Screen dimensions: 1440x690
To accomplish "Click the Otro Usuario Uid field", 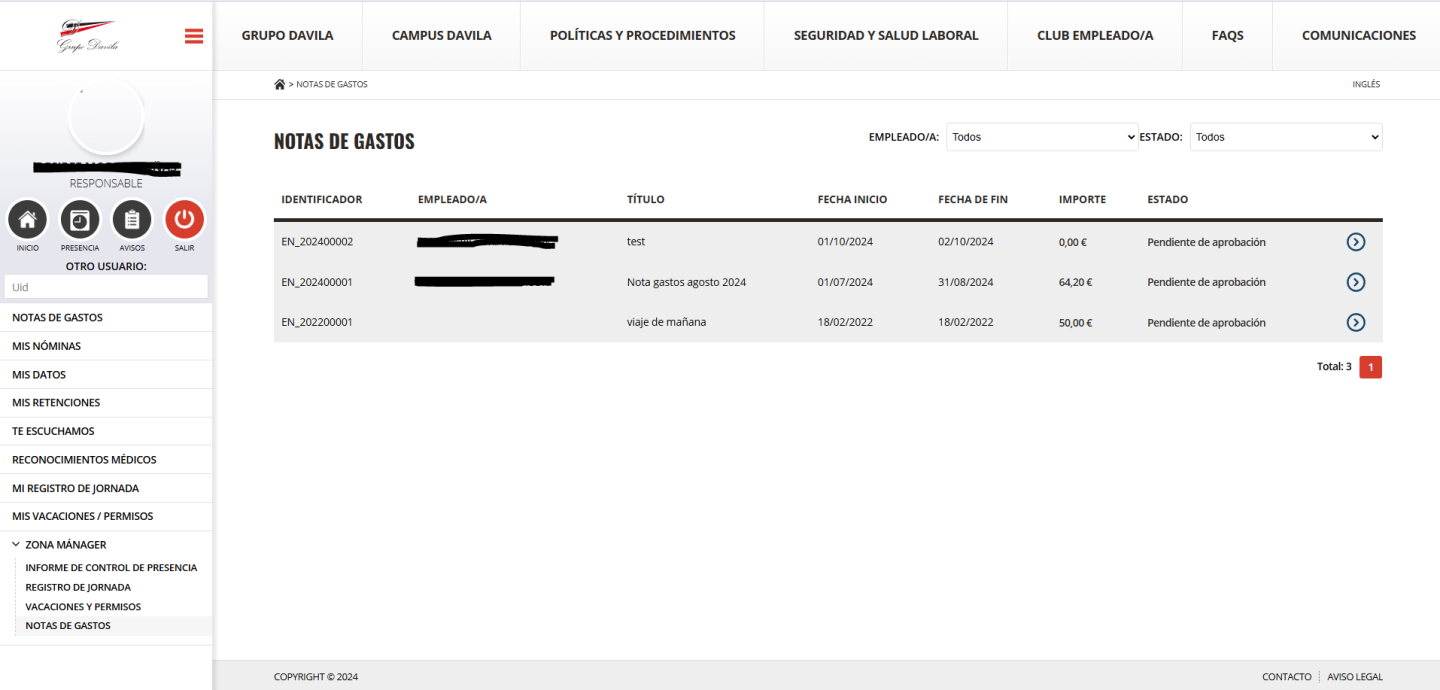I will (x=106, y=287).
